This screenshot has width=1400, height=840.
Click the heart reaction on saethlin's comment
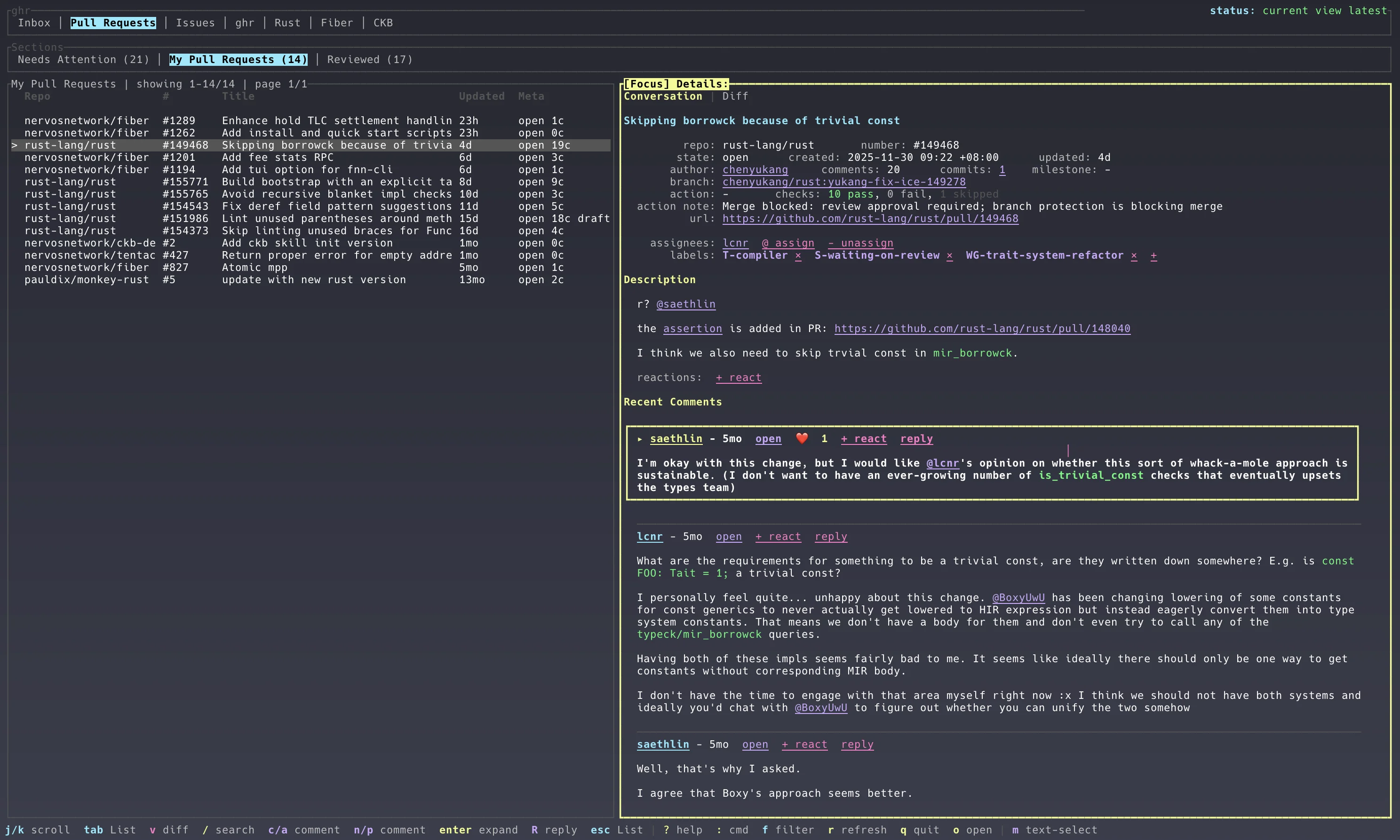click(x=802, y=439)
